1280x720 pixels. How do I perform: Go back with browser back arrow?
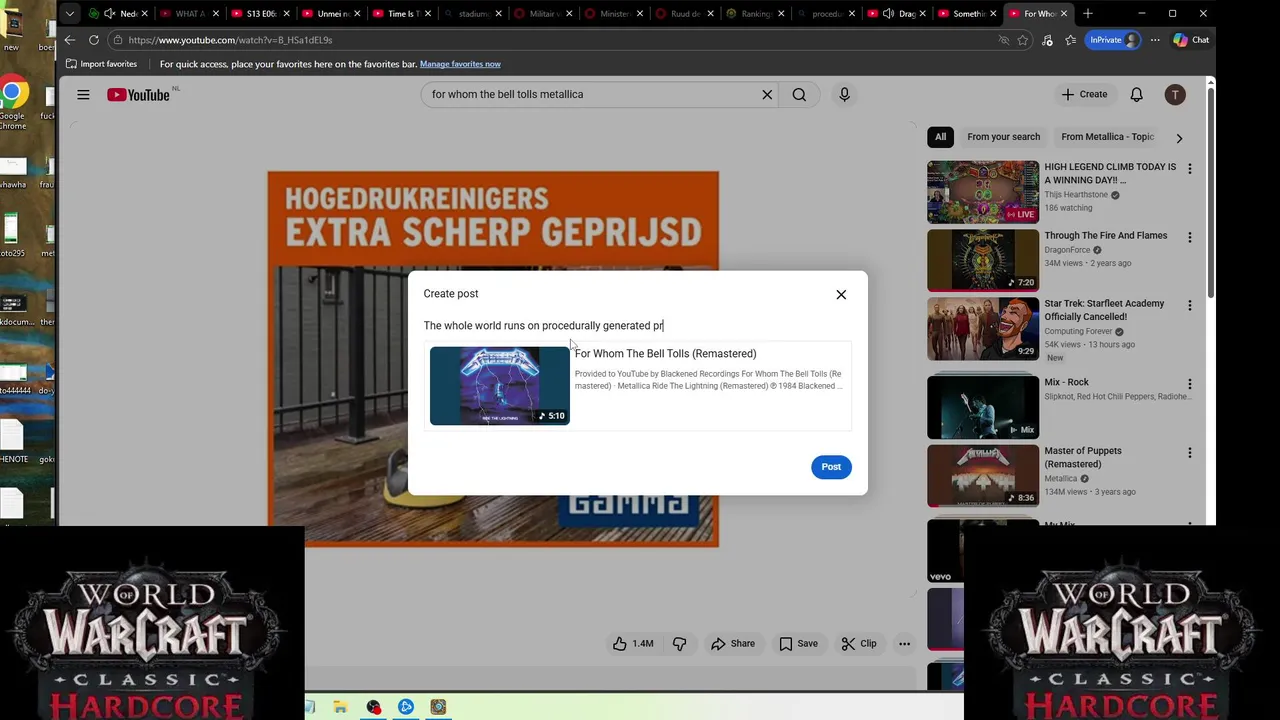(70, 40)
